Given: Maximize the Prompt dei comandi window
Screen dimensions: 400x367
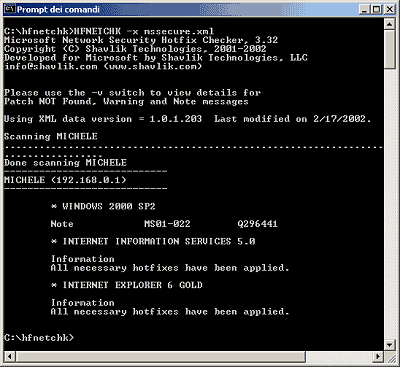Looking at the screenshot, I should tap(376, 9).
